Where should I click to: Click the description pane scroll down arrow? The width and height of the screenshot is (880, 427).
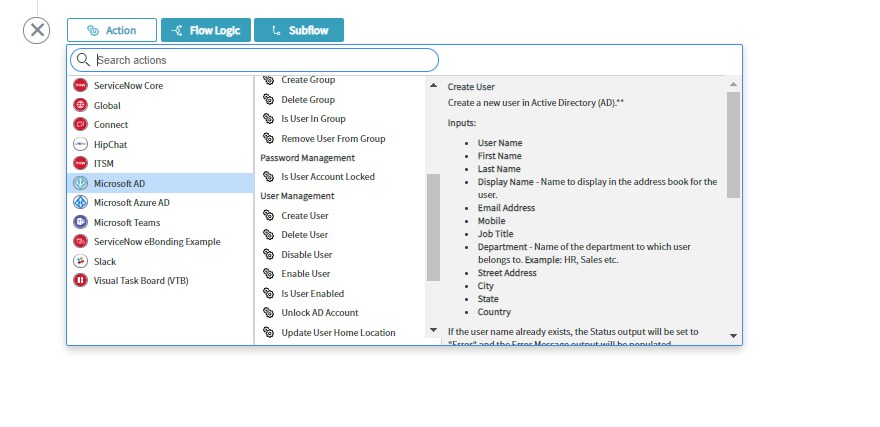[734, 336]
